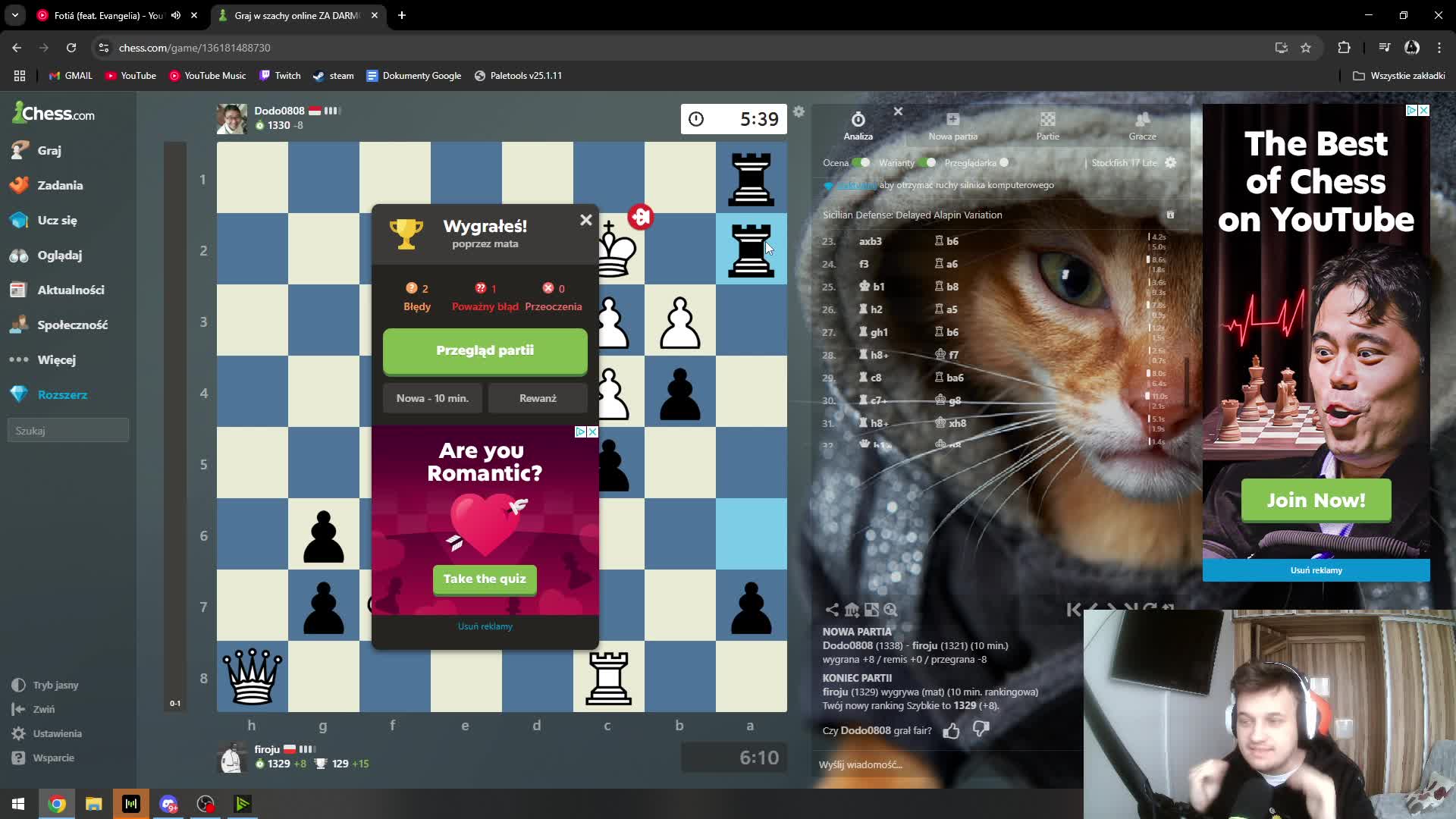
Task: Click the board editor icon
Action: click(871, 610)
